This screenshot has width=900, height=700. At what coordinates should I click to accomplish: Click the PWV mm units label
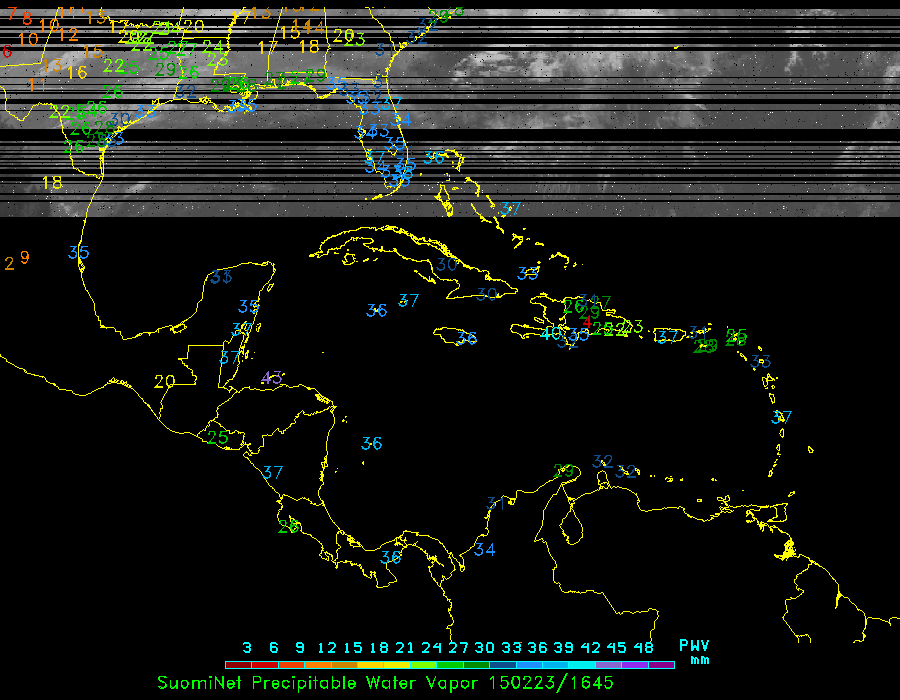(695, 652)
